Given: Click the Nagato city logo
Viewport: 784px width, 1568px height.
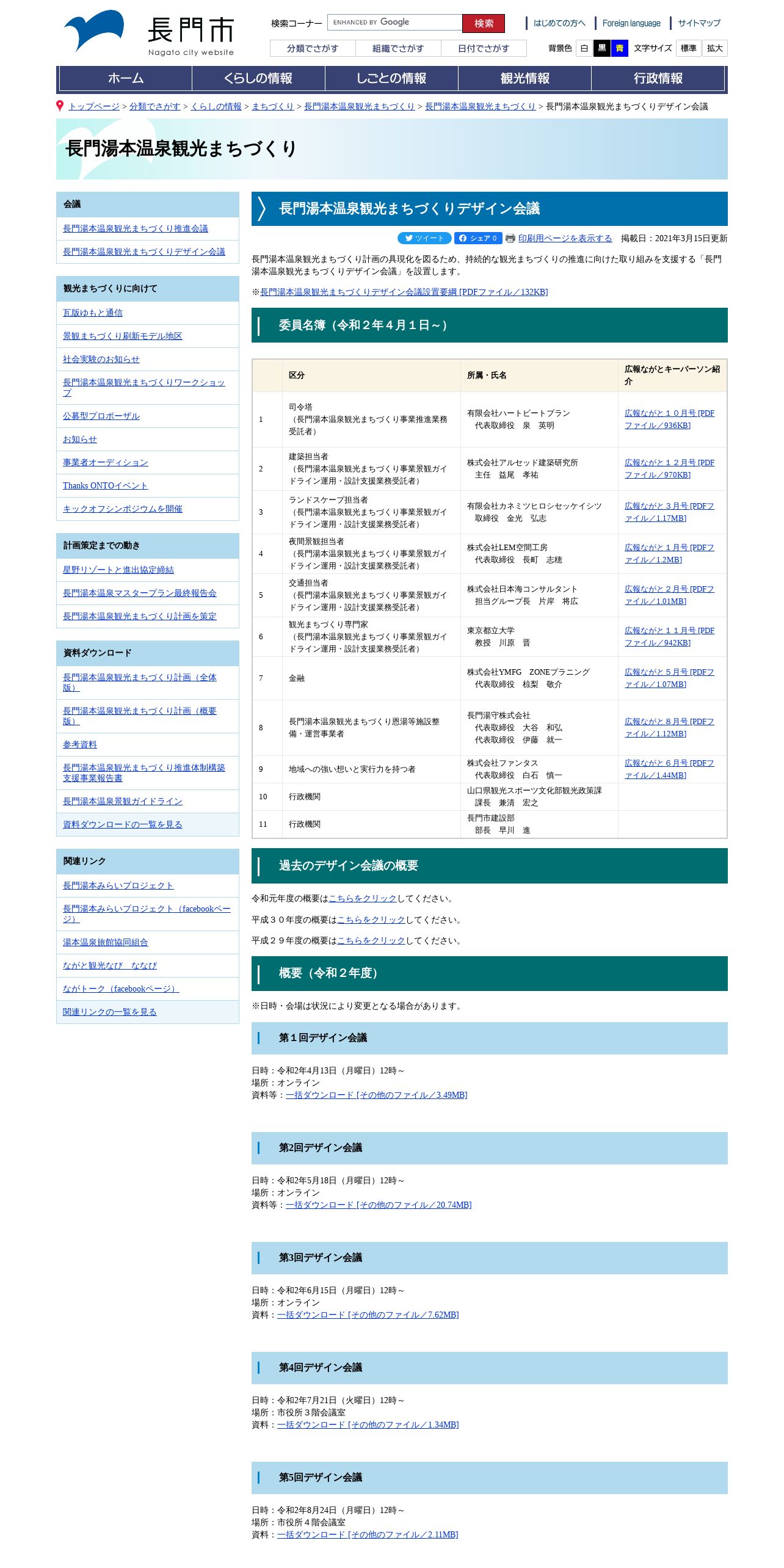Looking at the screenshot, I should (149, 32).
